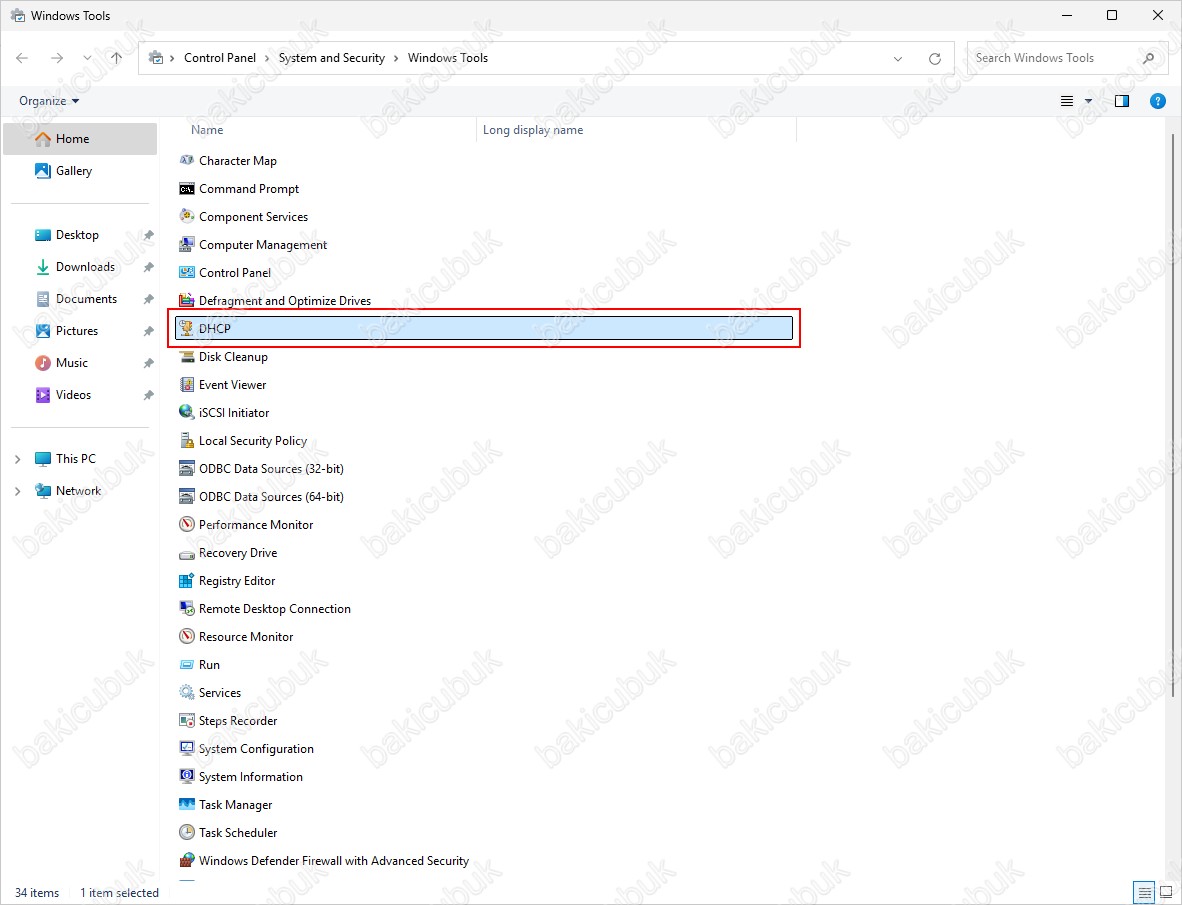Screen dimensions: 1182x905
Task: Go up one folder level
Action: pyautogui.click(x=116, y=58)
